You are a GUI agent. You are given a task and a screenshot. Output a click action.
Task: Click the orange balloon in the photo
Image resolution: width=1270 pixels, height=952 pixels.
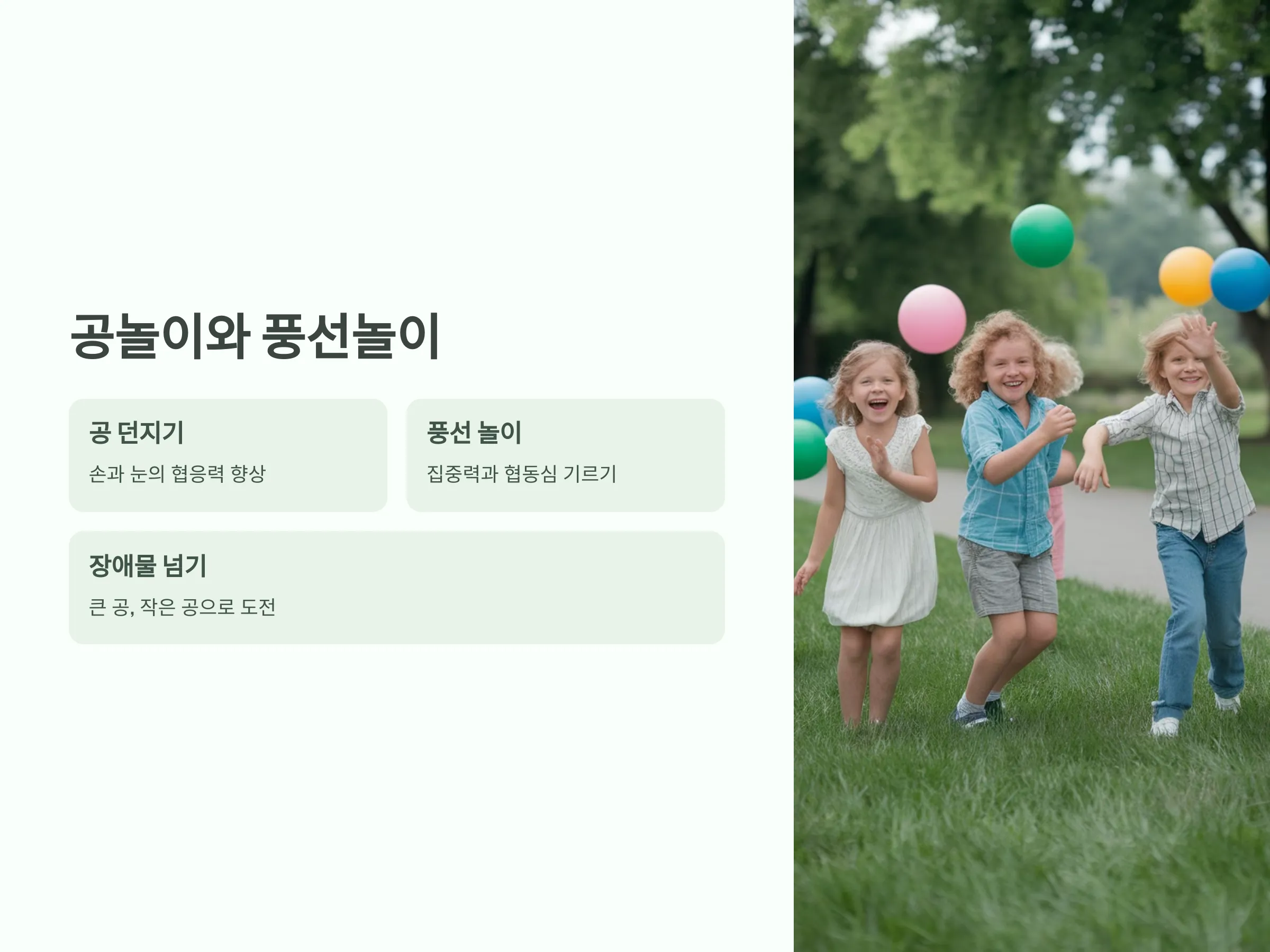[1186, 277]
